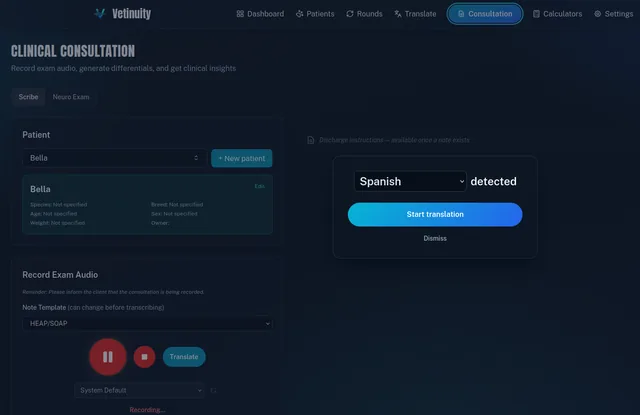Edit Bella's patient details
Viewport: 640px width, 415px height.
260,186
